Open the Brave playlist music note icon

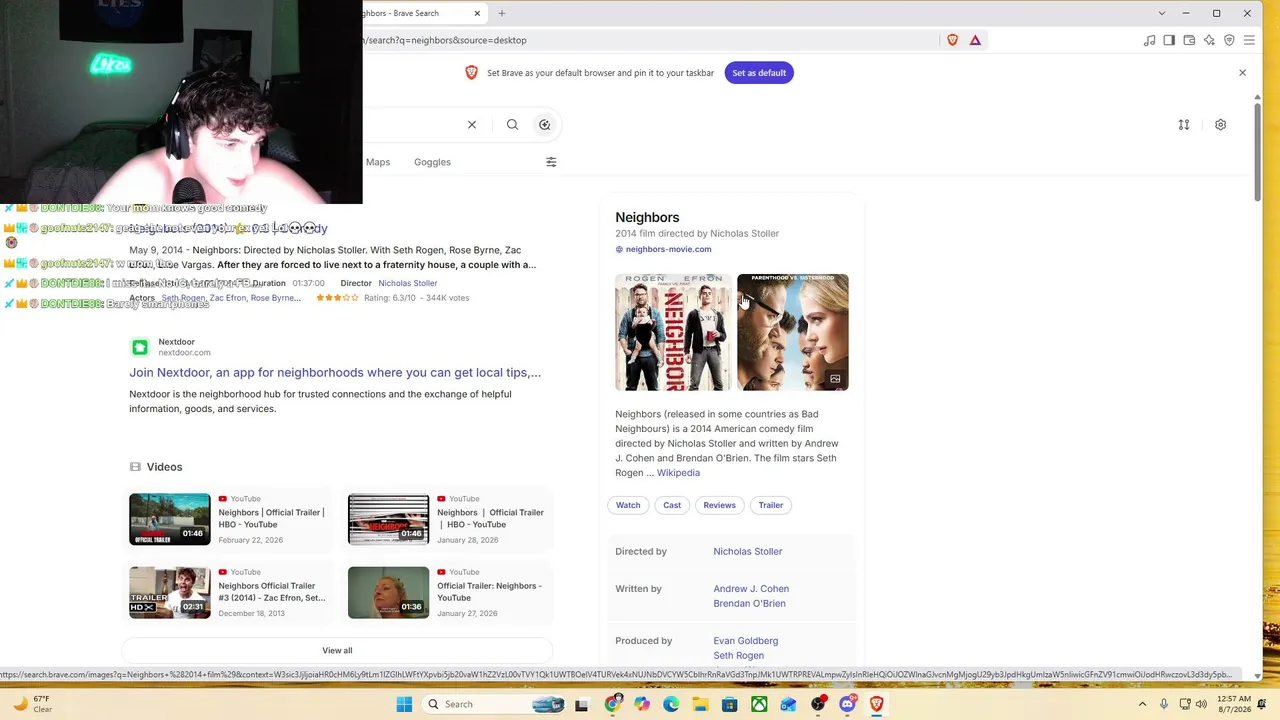(1149, 40)
